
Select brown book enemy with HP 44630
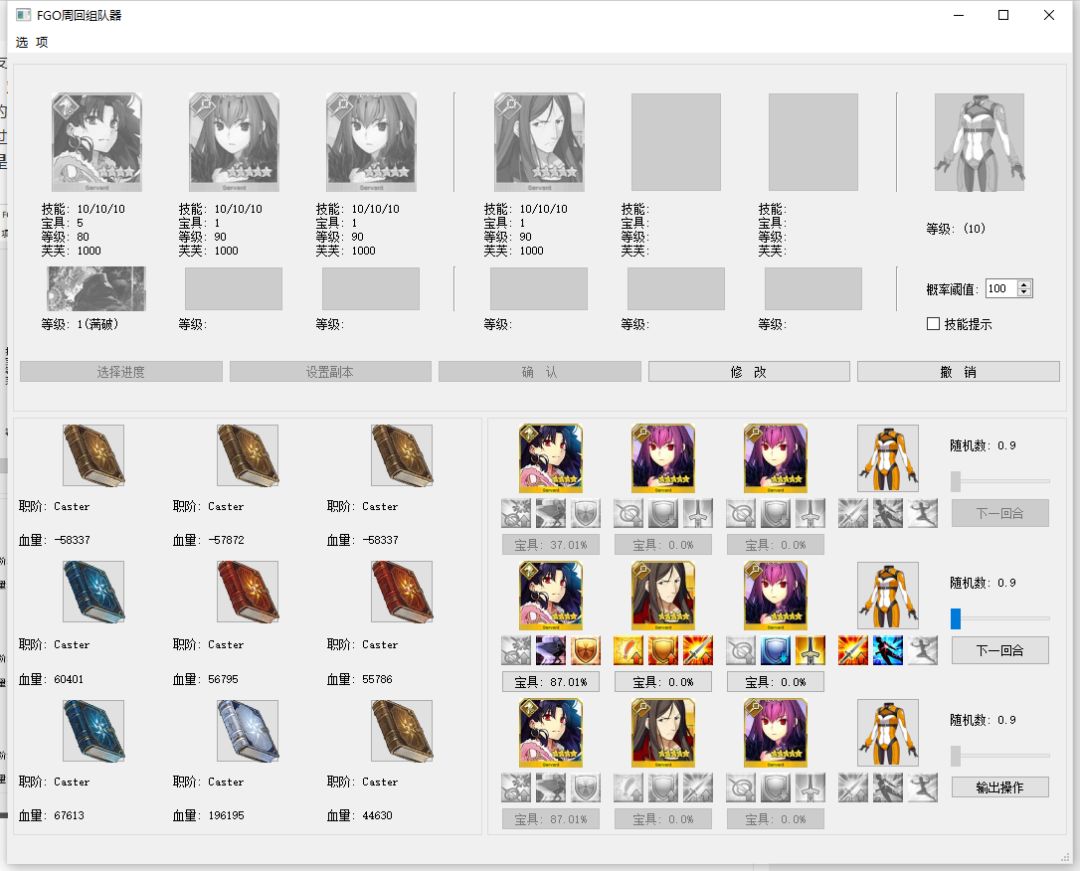pos(402,731)
